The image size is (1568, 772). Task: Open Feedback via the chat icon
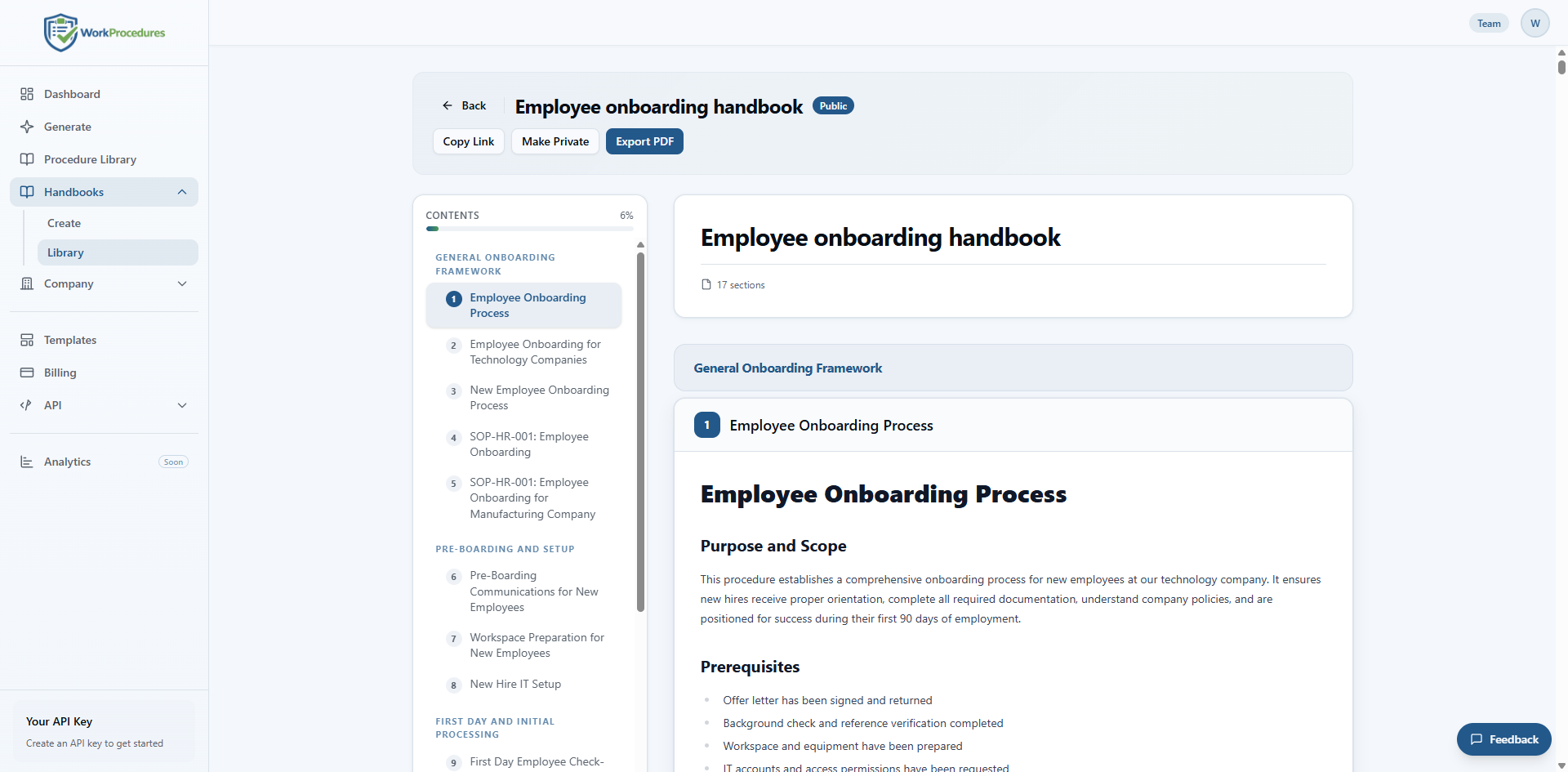tap(1478, 739)
